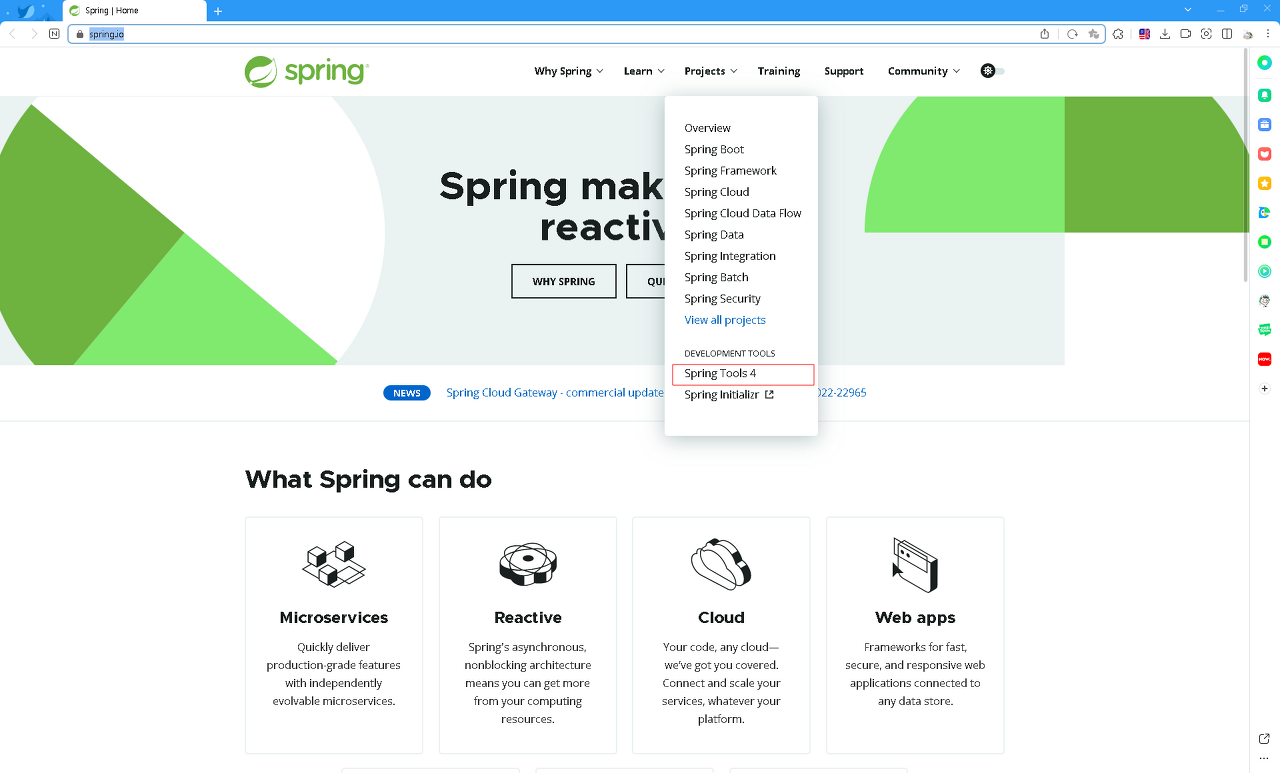Go forward to the next page
The width and height of the screenshot is (1280, 773).
click(x=34, y=33)
